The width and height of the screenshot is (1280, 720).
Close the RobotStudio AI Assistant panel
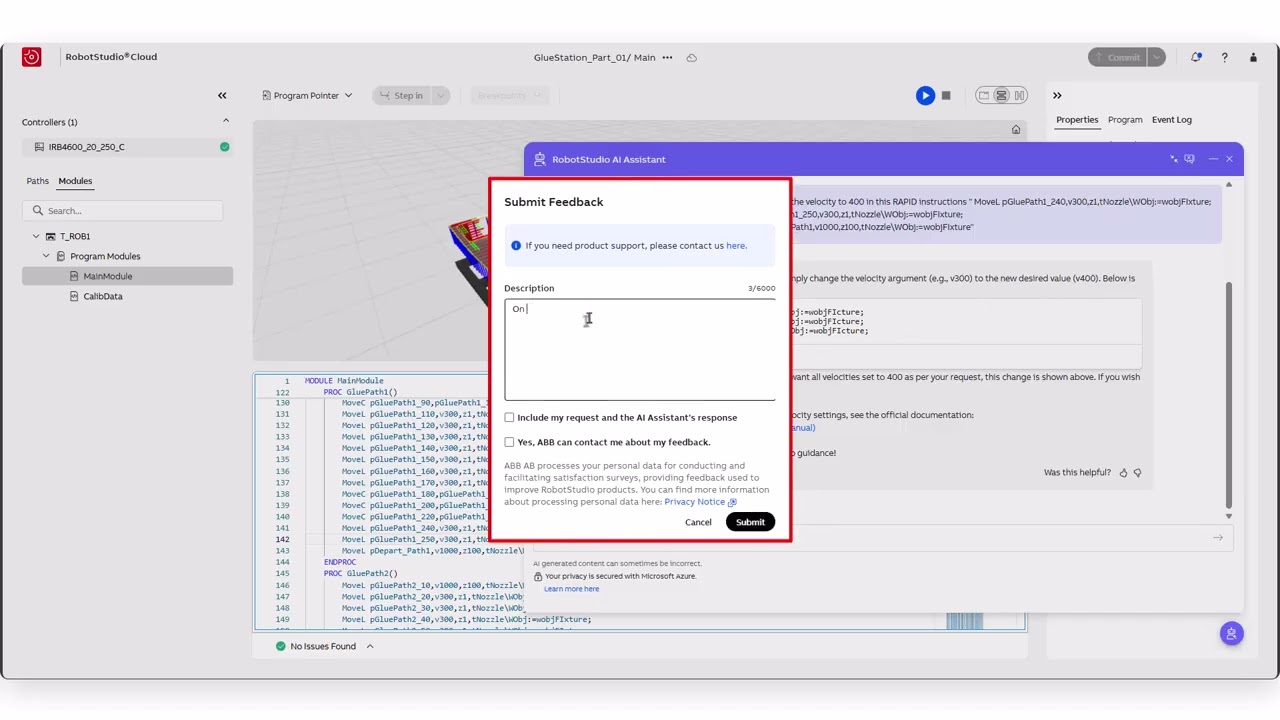pyautogui.click(x=1229, y=159)
